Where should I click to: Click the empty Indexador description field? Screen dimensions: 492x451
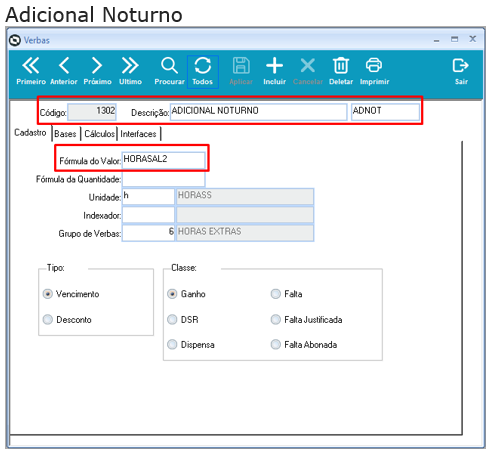pos(245,215)
